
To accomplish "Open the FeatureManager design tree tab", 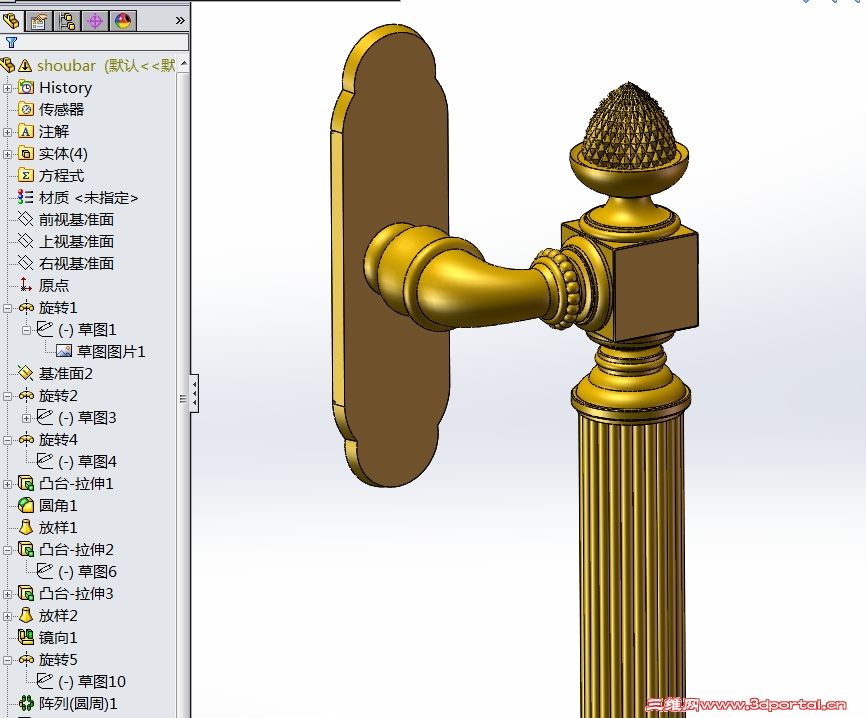I will (x=12, y=21).
